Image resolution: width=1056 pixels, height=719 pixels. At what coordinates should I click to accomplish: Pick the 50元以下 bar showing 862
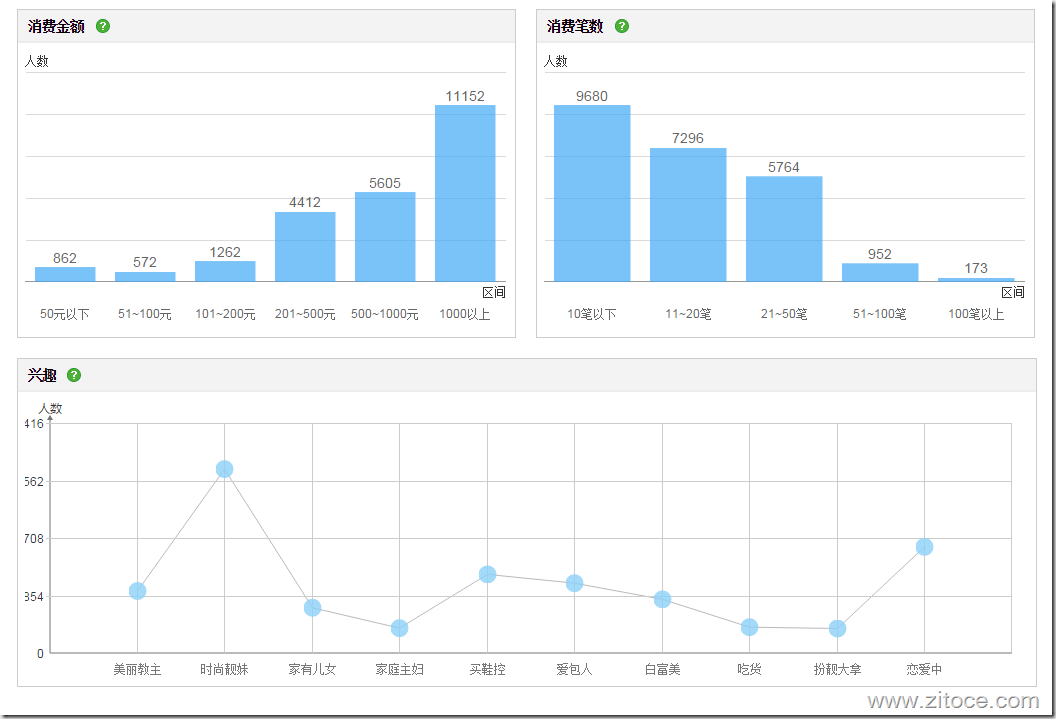(x=65, y=274)
